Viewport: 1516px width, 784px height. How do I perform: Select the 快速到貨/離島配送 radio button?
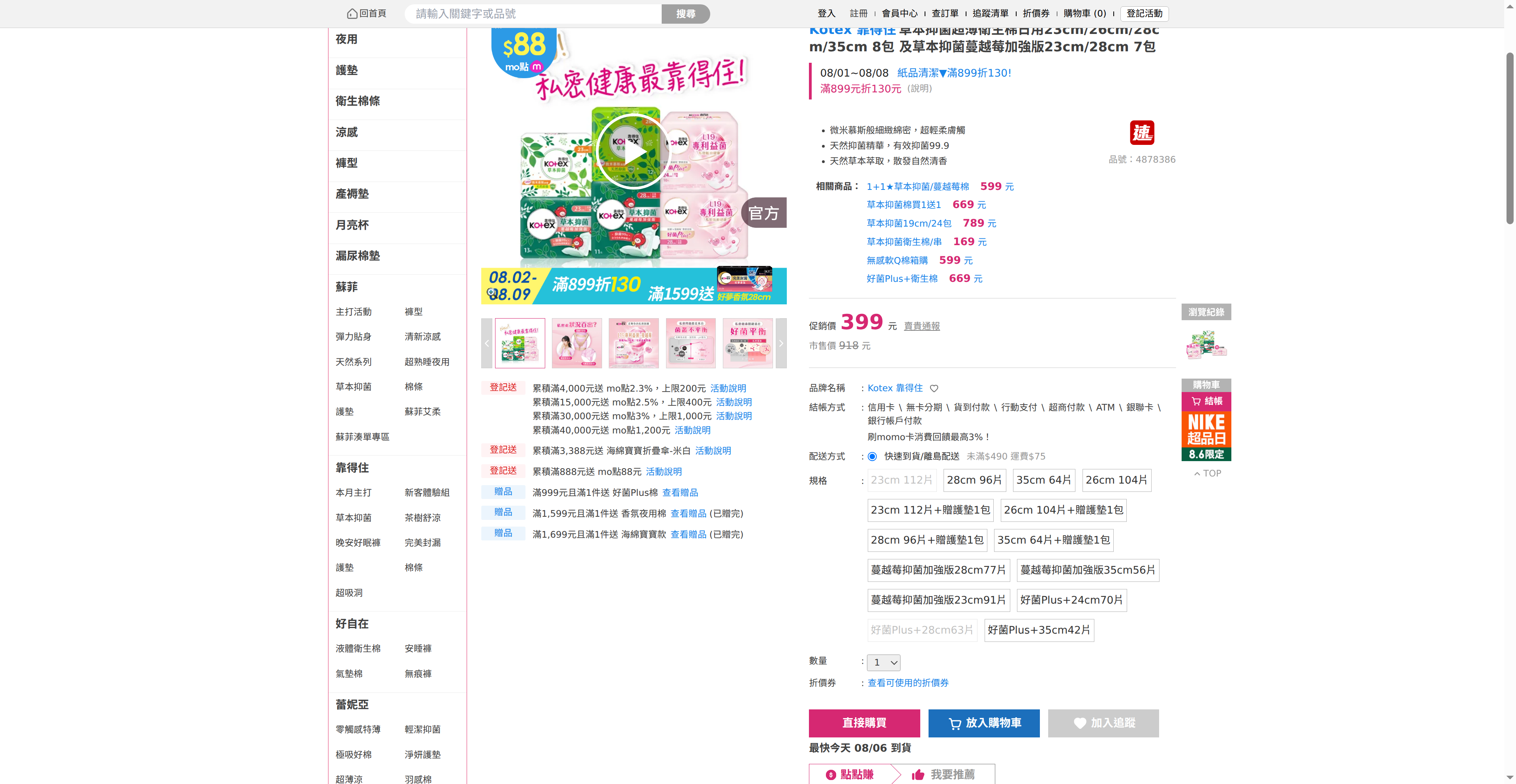[872, 457]
